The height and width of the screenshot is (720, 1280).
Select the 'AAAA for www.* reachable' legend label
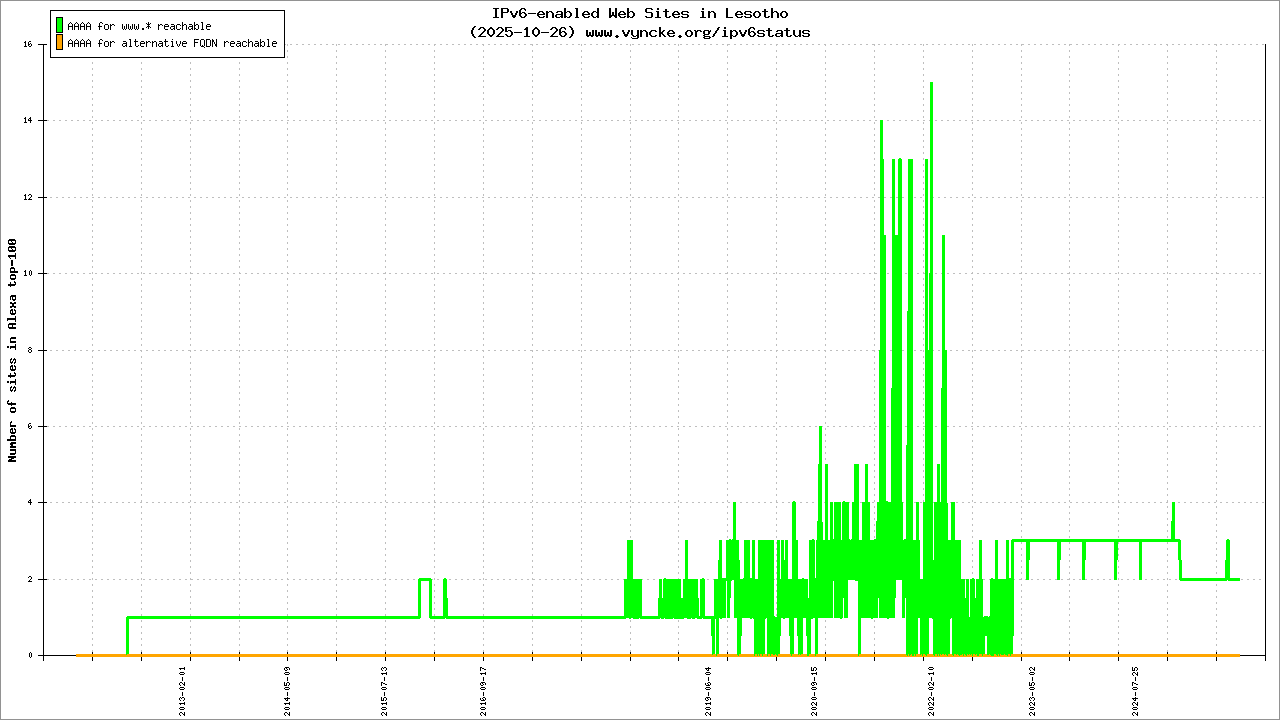(x=139, y=26)
